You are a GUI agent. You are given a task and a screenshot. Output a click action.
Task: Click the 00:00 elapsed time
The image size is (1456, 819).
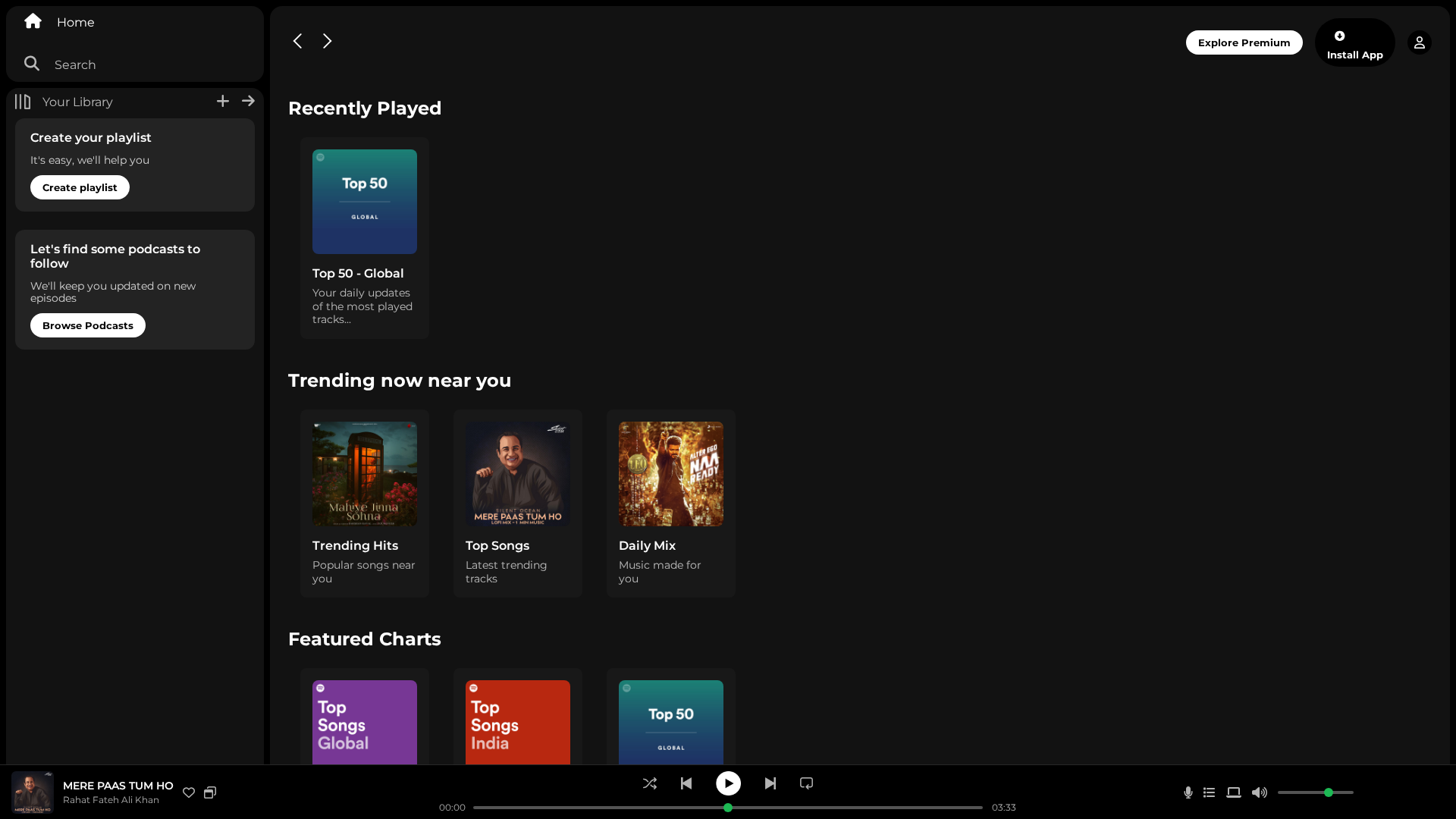(x=452, y=808)
